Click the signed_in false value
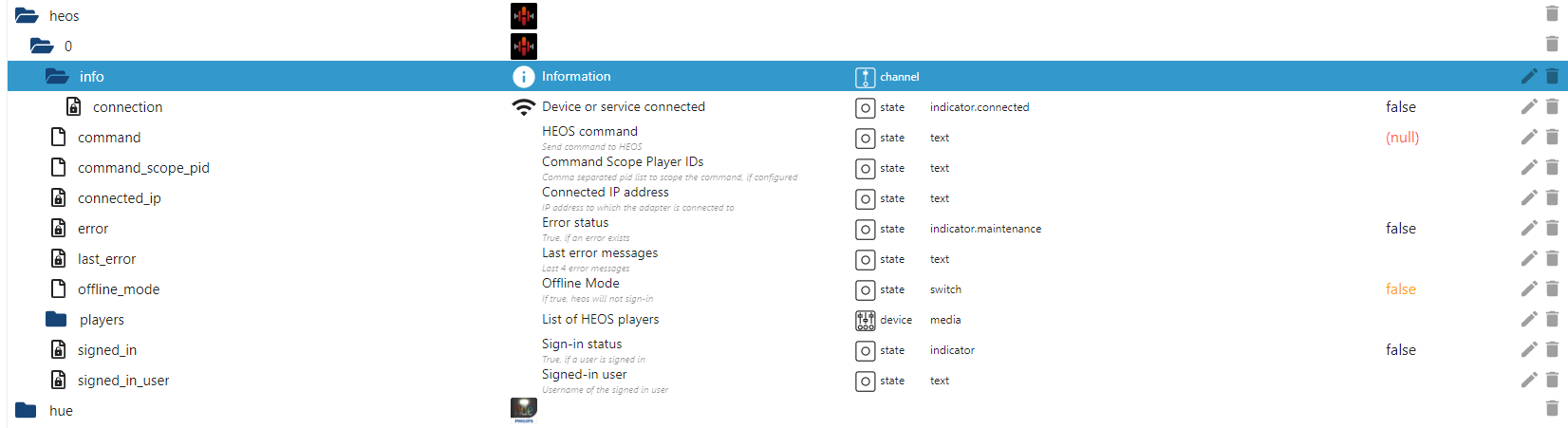 point(1400,349)
